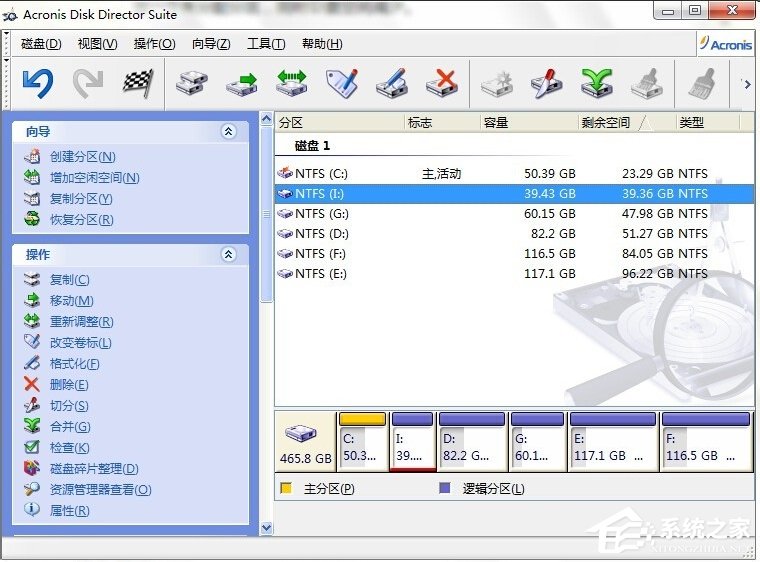The width and height of the screenshot is (760, 562).
Task: Collapse the 操作 panel
Action: (x=229, y=255)
